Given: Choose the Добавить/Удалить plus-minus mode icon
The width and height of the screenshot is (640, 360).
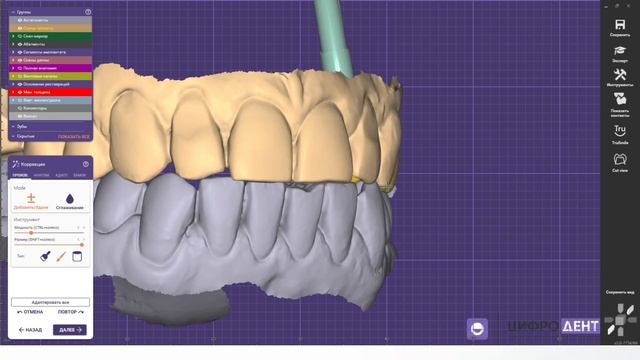Looking at the screenshot, I should tap(31, 198).
